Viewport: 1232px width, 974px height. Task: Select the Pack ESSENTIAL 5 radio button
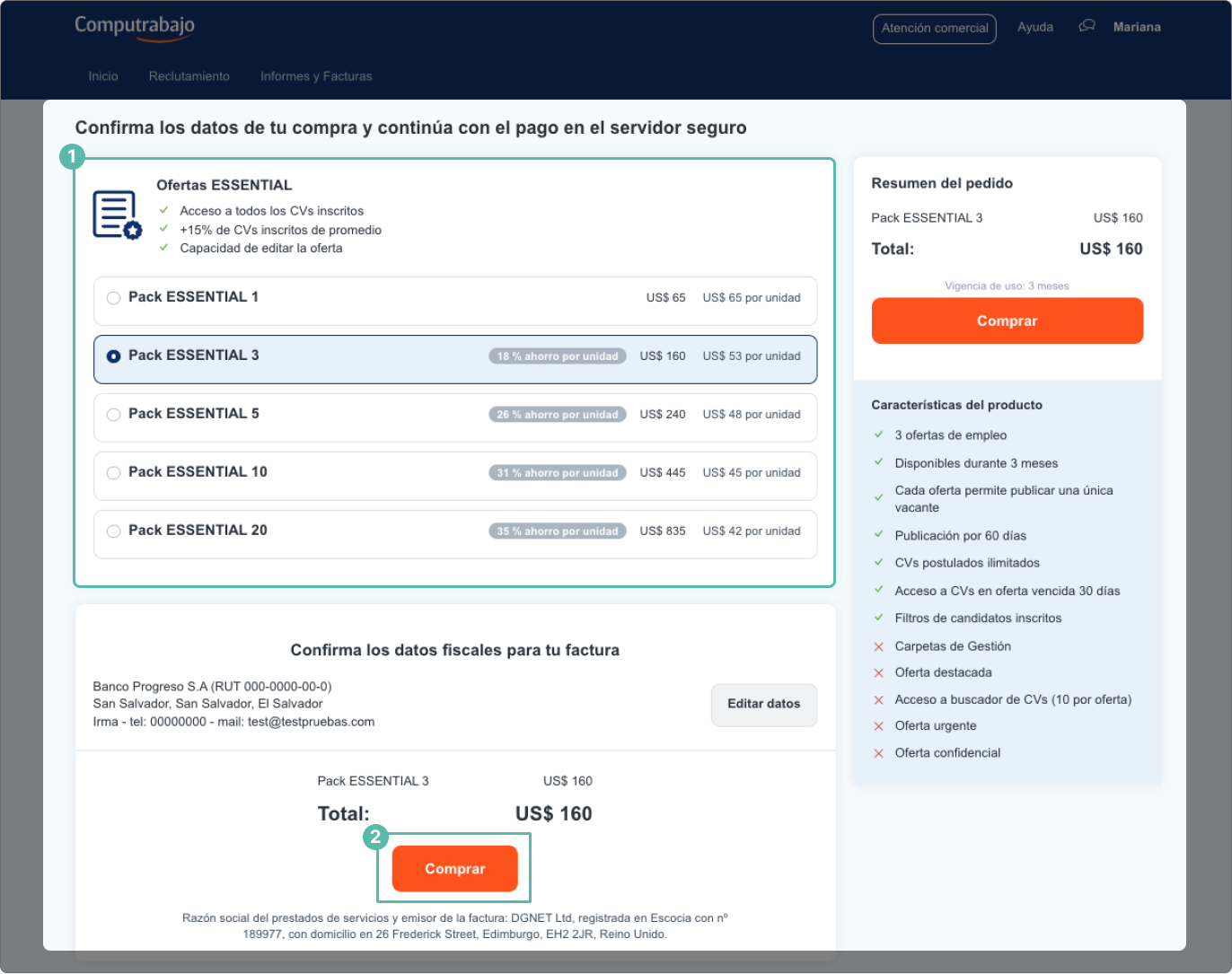tap(114, 415)
